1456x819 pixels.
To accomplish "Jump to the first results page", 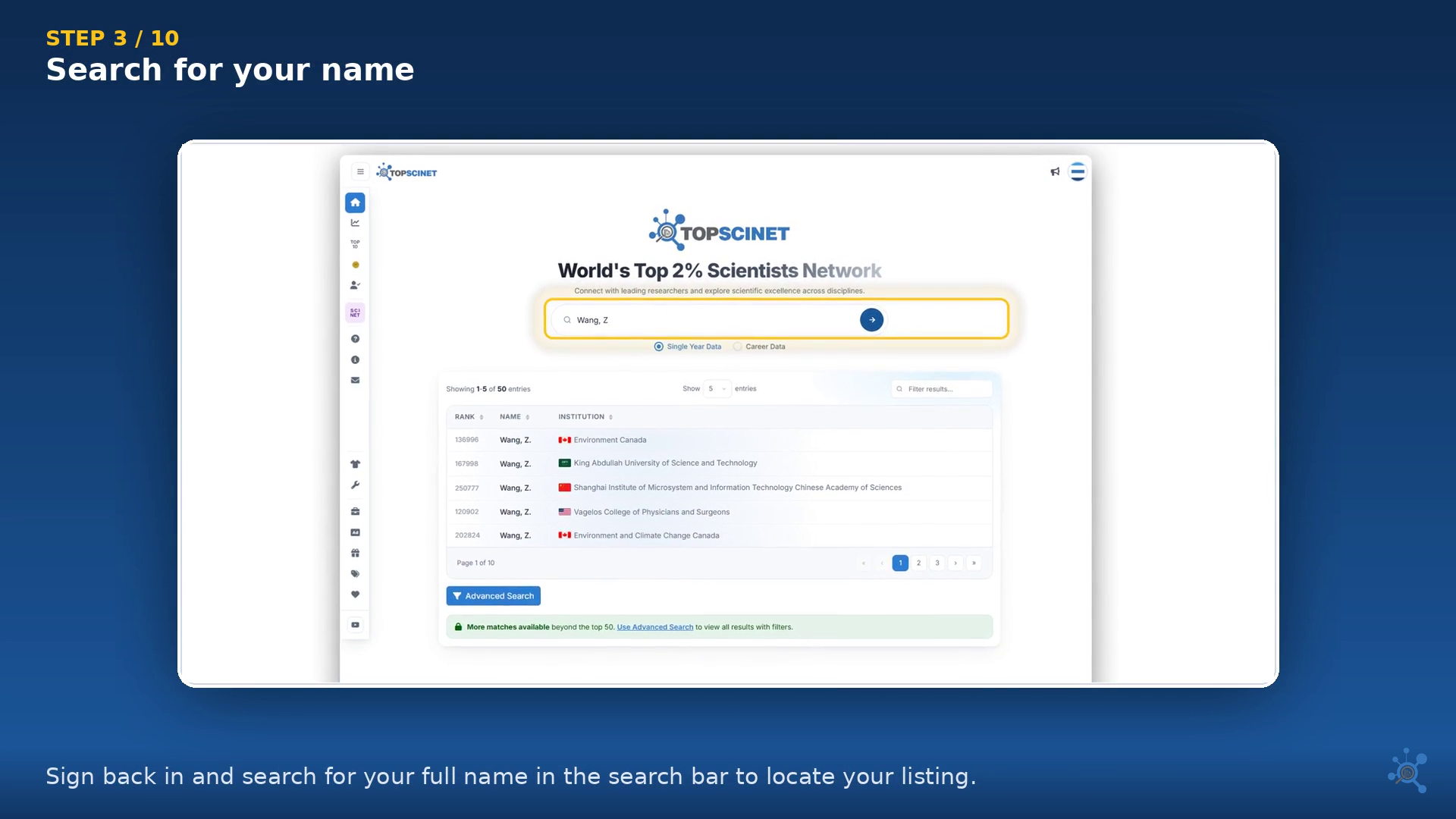I will click(x=864, y=563).
